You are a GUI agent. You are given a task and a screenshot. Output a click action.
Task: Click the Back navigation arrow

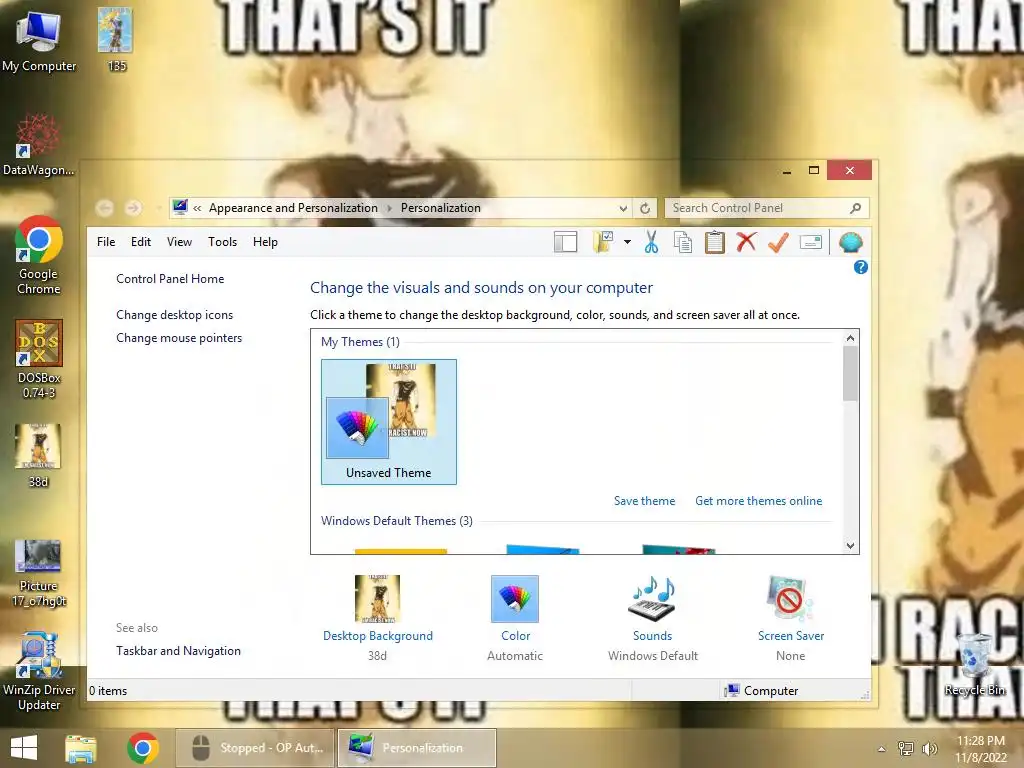(x=104, y=208)
